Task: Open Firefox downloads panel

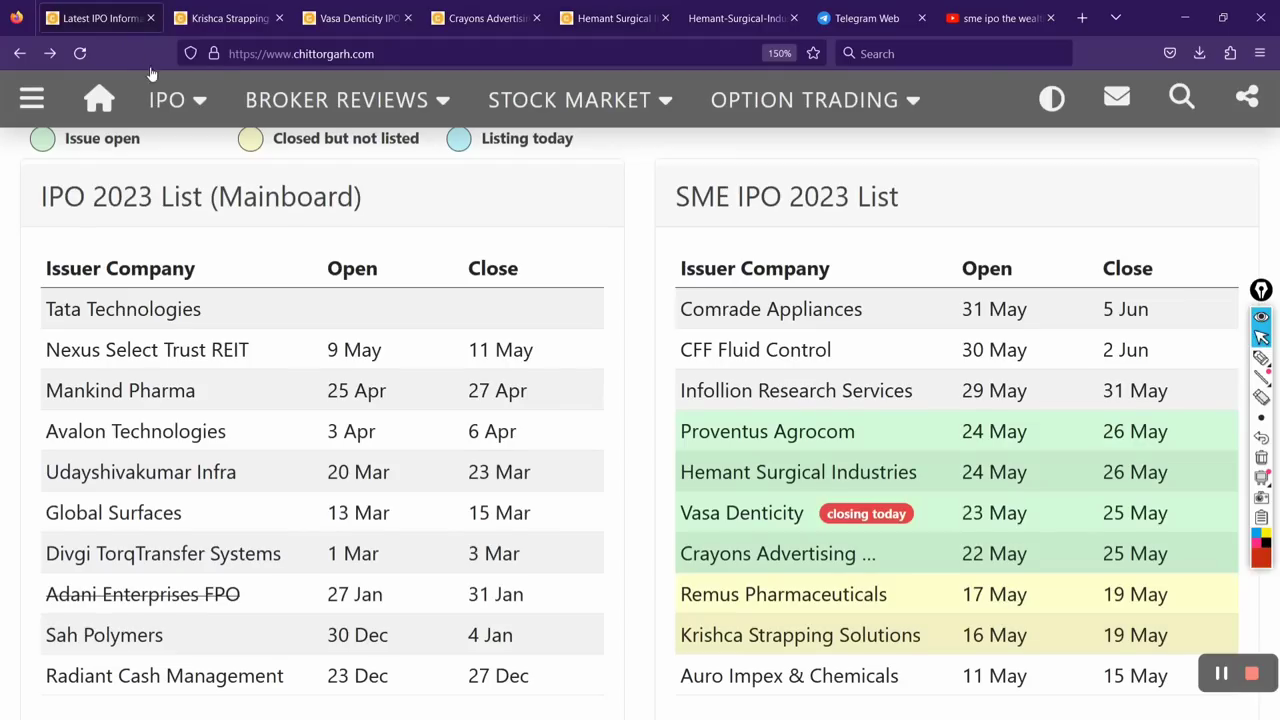Action: click(1199, 53)
